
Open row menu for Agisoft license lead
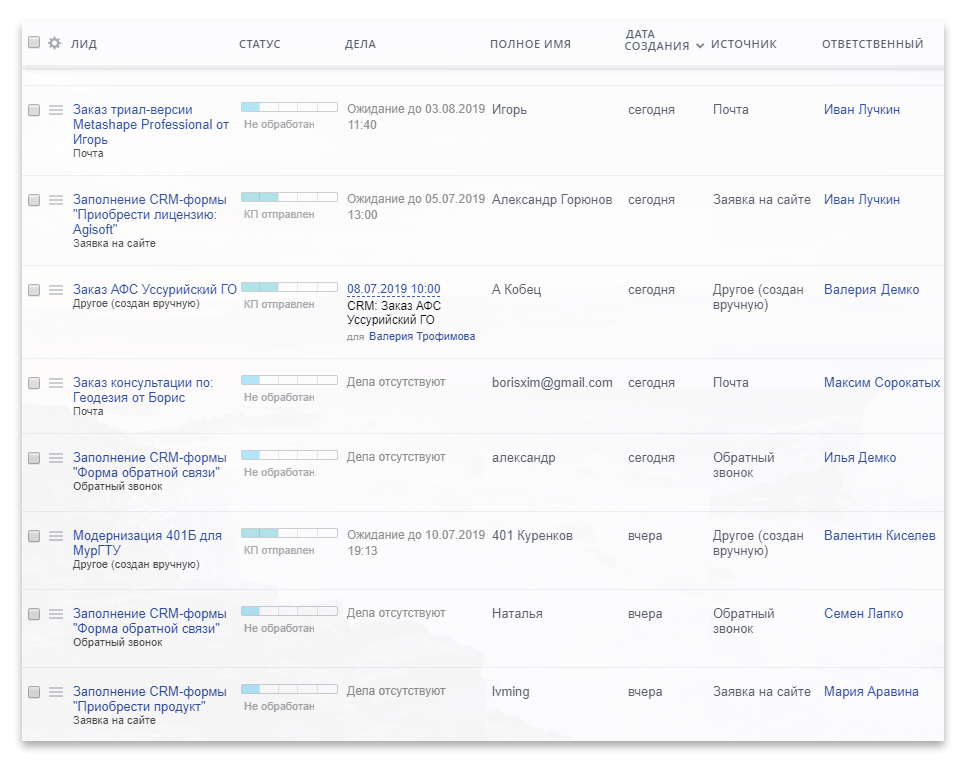56,200
